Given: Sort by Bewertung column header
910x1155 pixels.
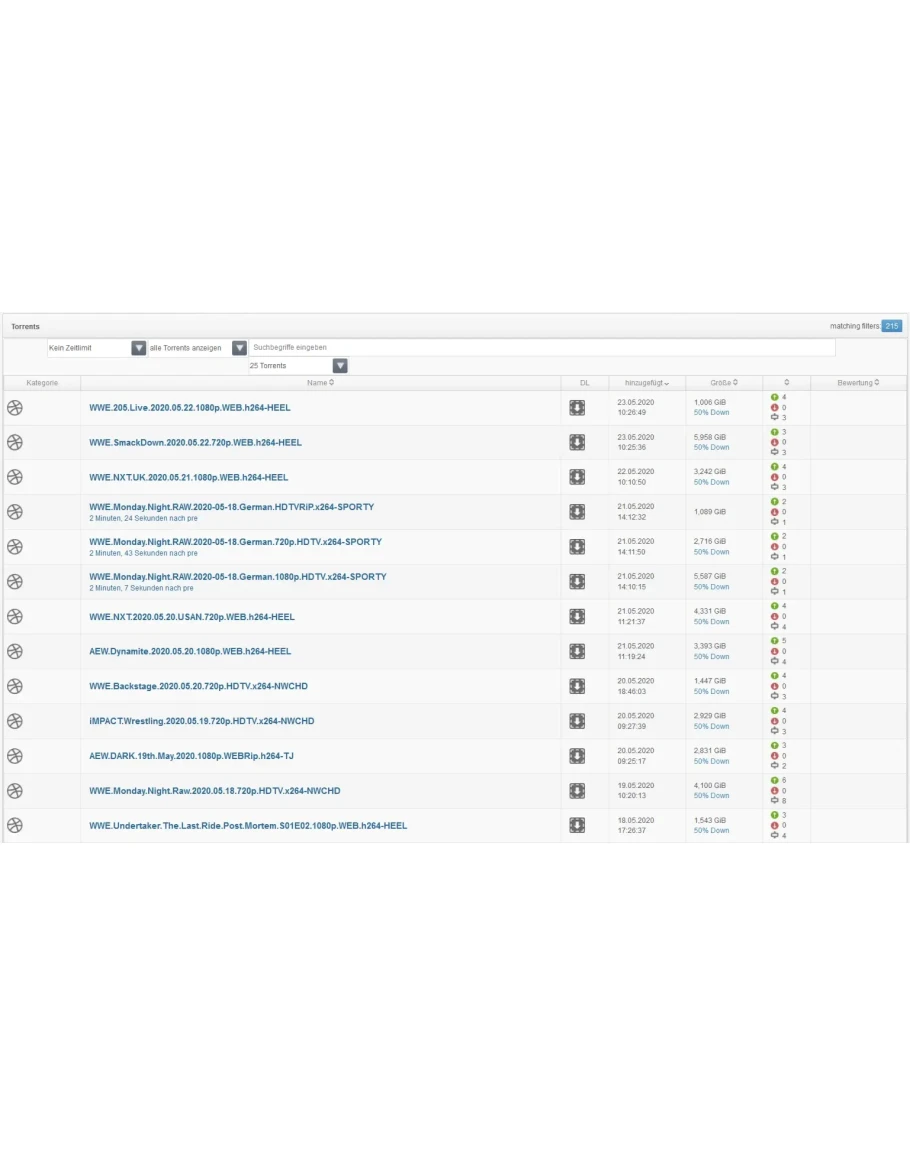Looking at the screenshot, I should point(858,383).
